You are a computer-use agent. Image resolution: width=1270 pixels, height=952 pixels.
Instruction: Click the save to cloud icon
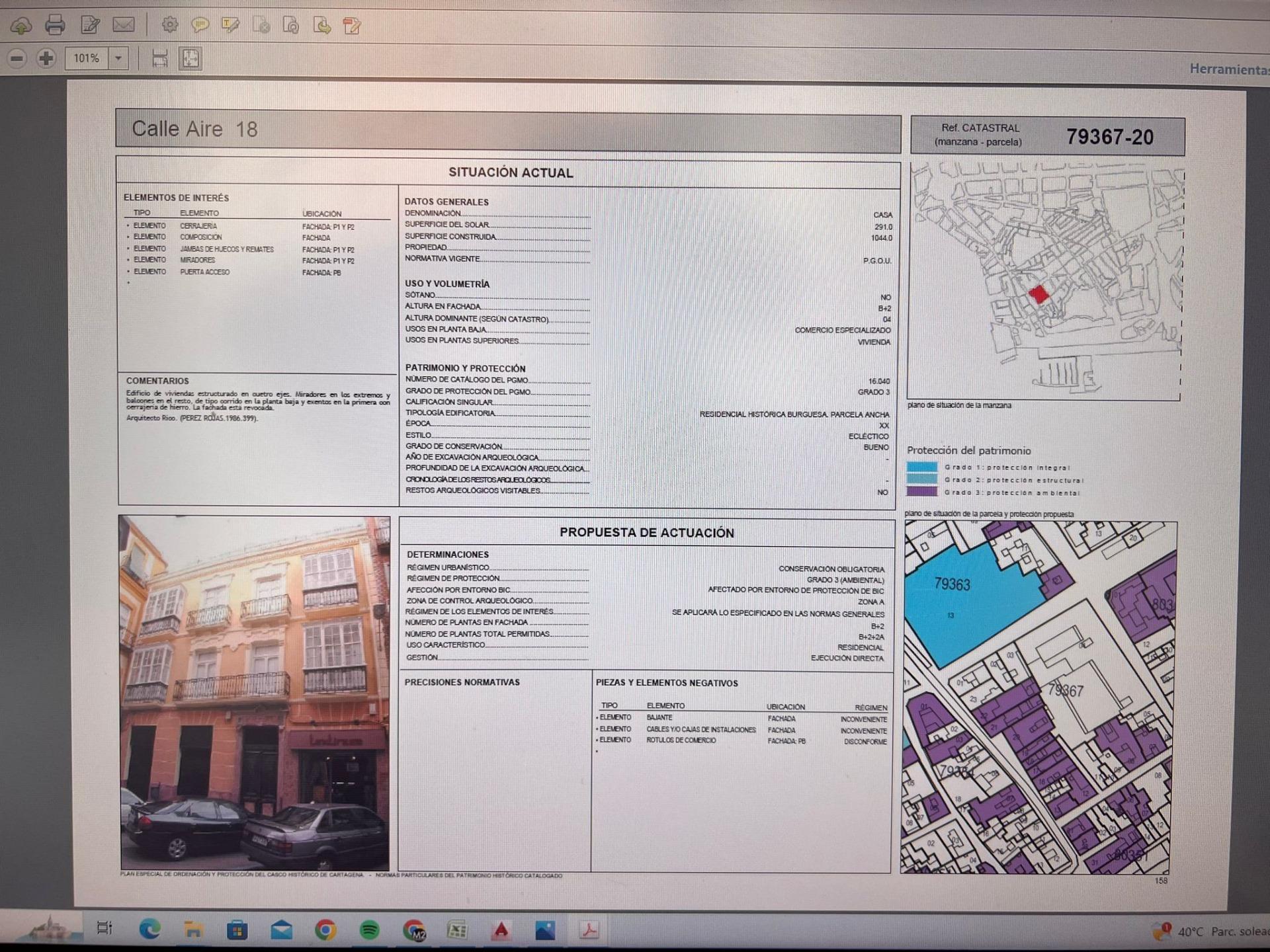pos(21,26)
